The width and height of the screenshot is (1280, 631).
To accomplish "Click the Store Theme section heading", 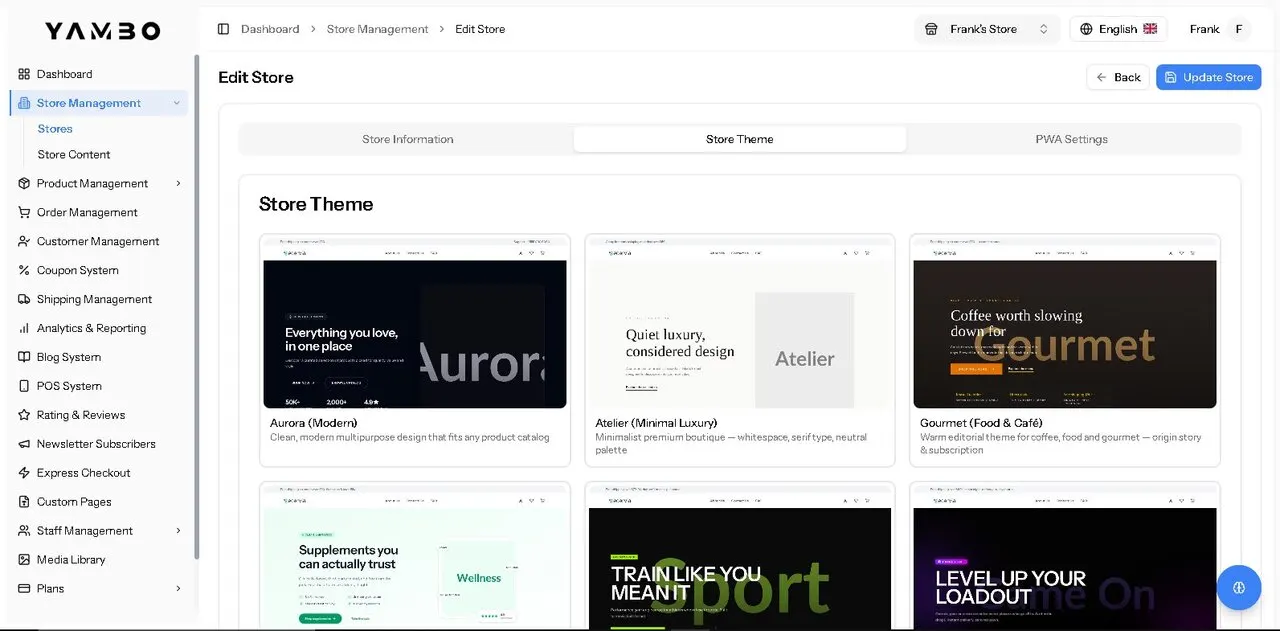I will click(x=316, y=204).
